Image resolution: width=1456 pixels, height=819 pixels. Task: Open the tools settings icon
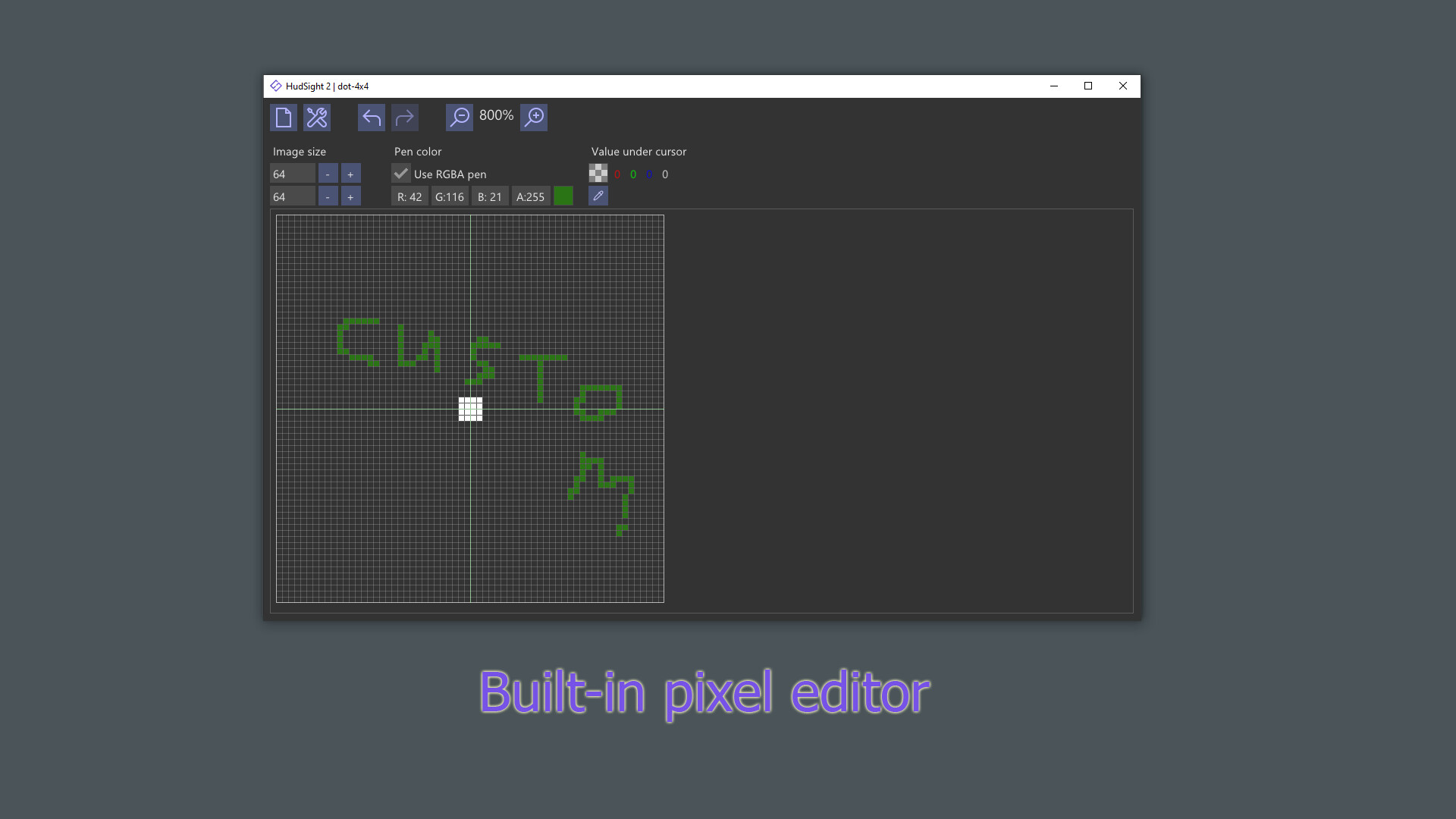pyautogui.click(x=317, y=118)
